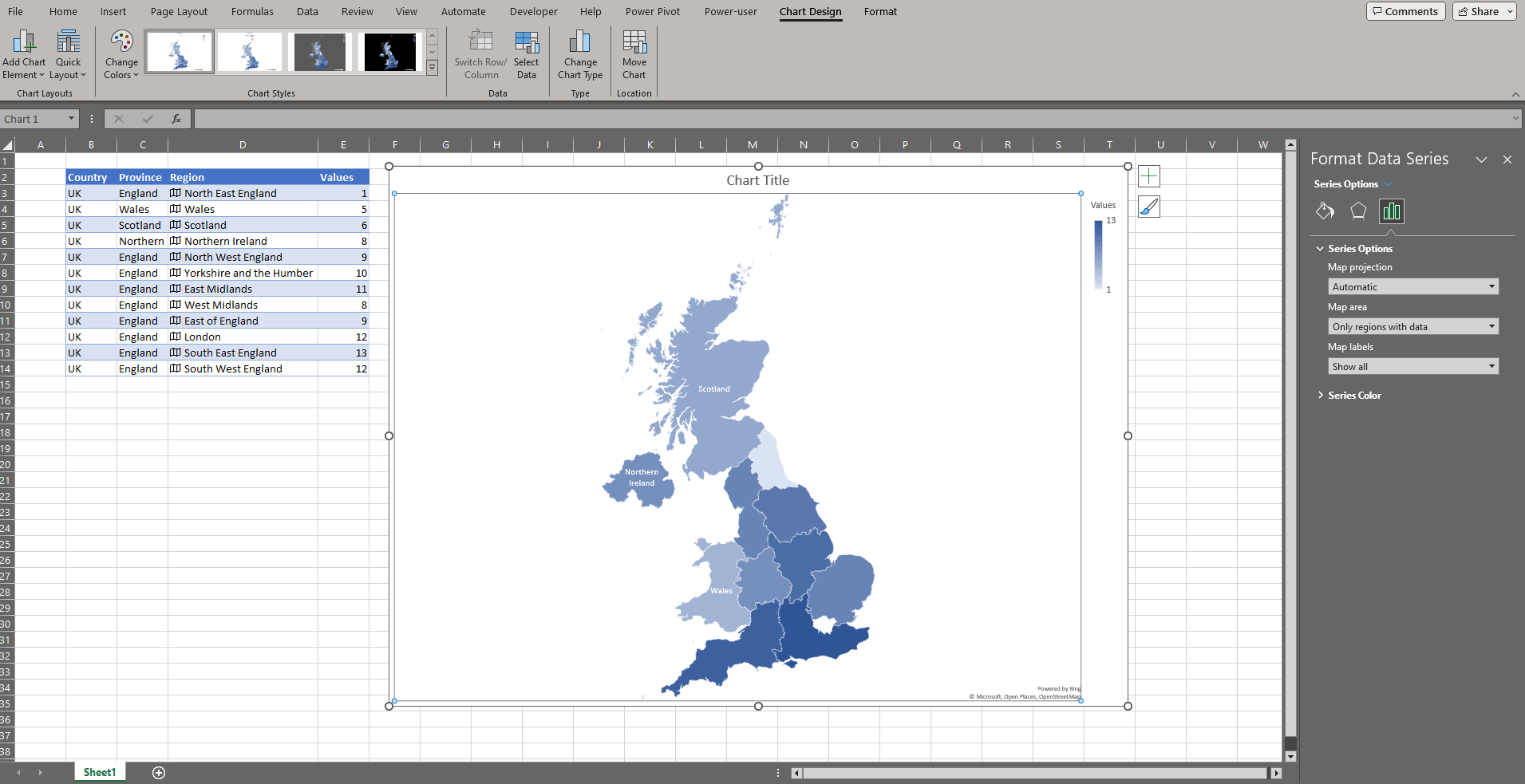This screenshot has height=784, width=1525.
Task: Open the Map labels Show all dropdown
Action: click(x=1411, y=366)
